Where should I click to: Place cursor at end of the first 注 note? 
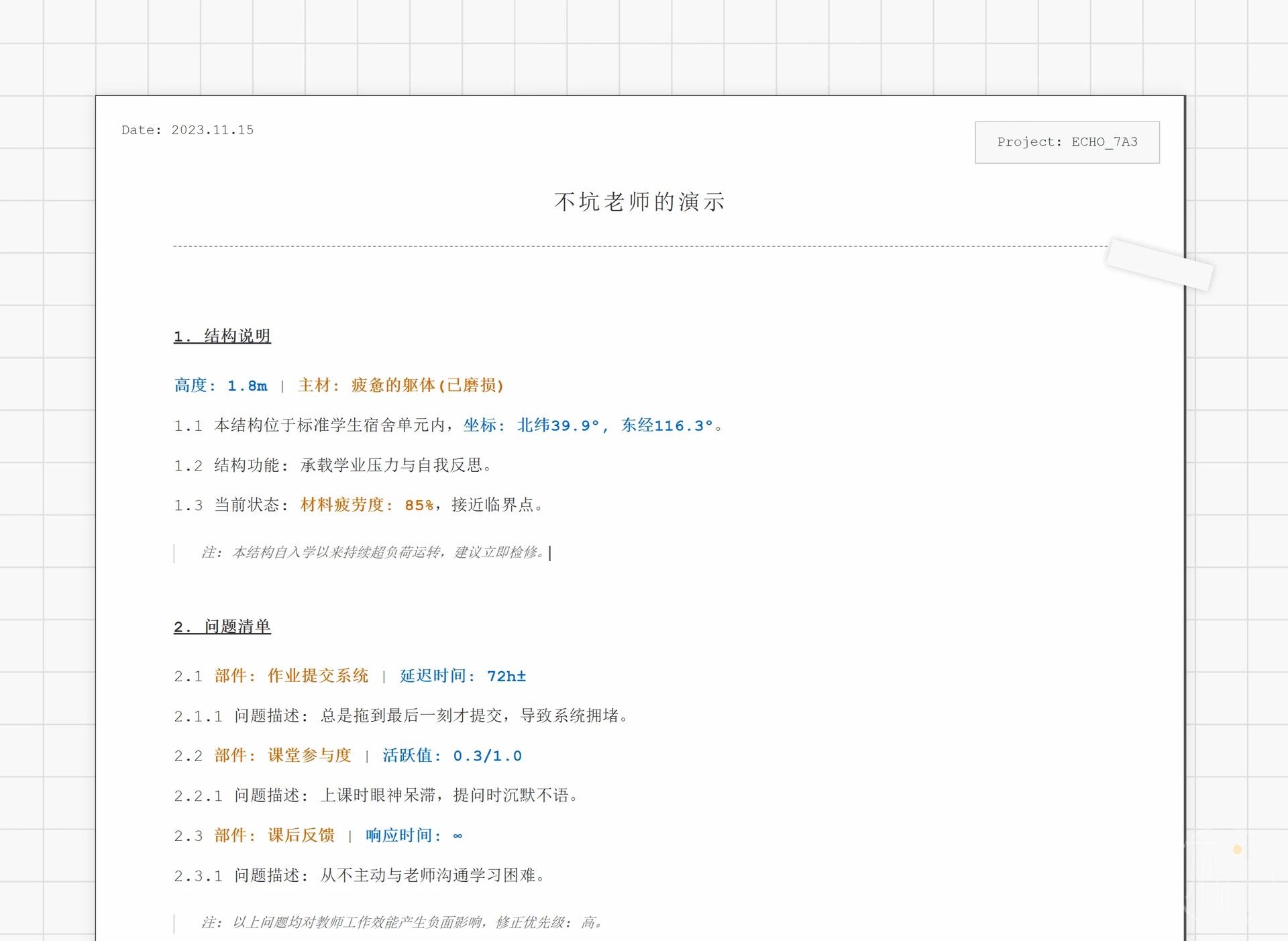coord(548,552)
